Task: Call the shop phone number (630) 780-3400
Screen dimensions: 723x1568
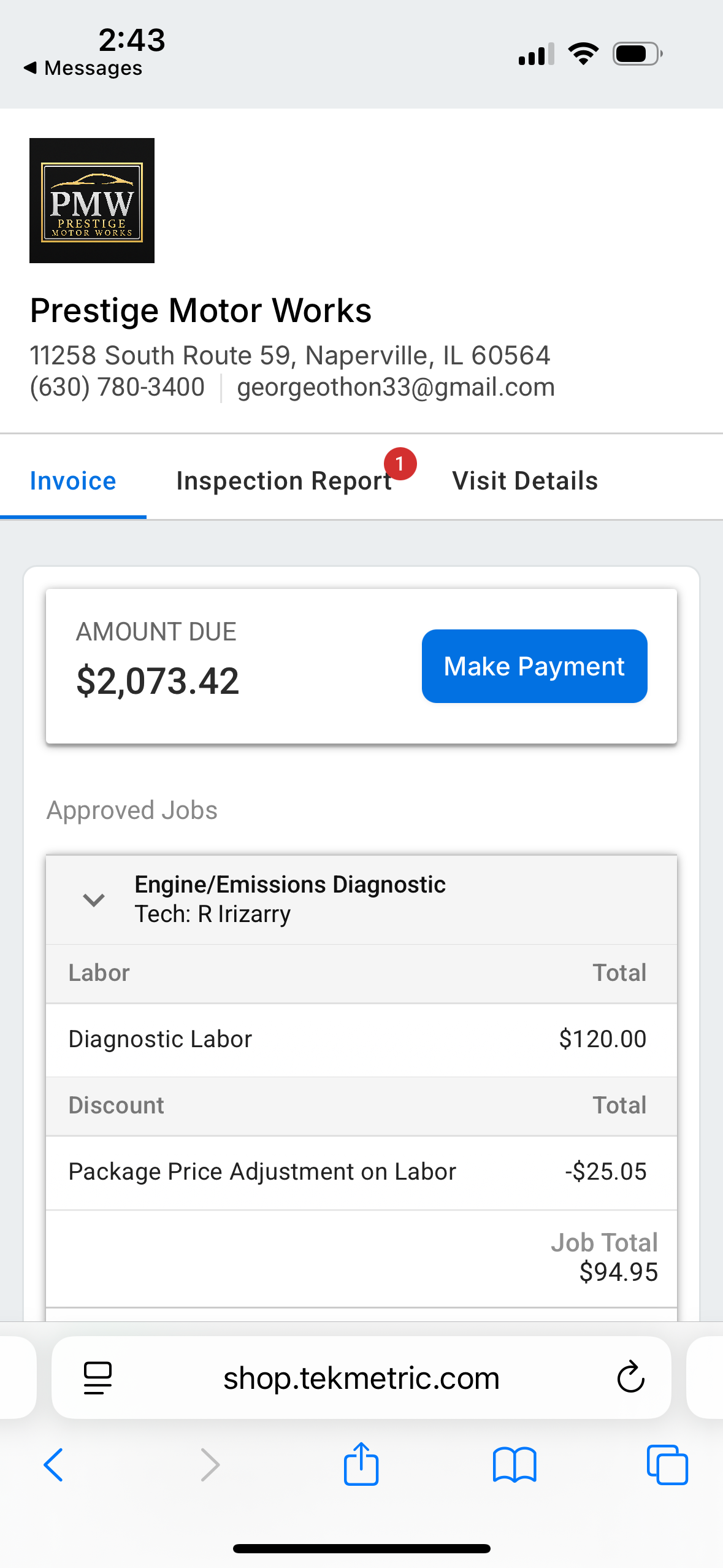Action: tap(117, 387)
